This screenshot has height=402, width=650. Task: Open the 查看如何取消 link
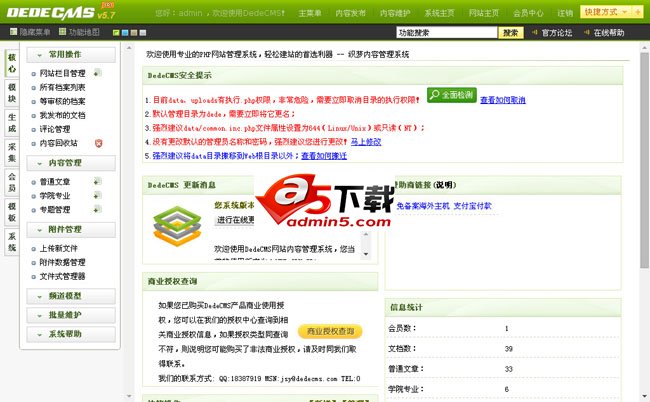click(503, 100)
